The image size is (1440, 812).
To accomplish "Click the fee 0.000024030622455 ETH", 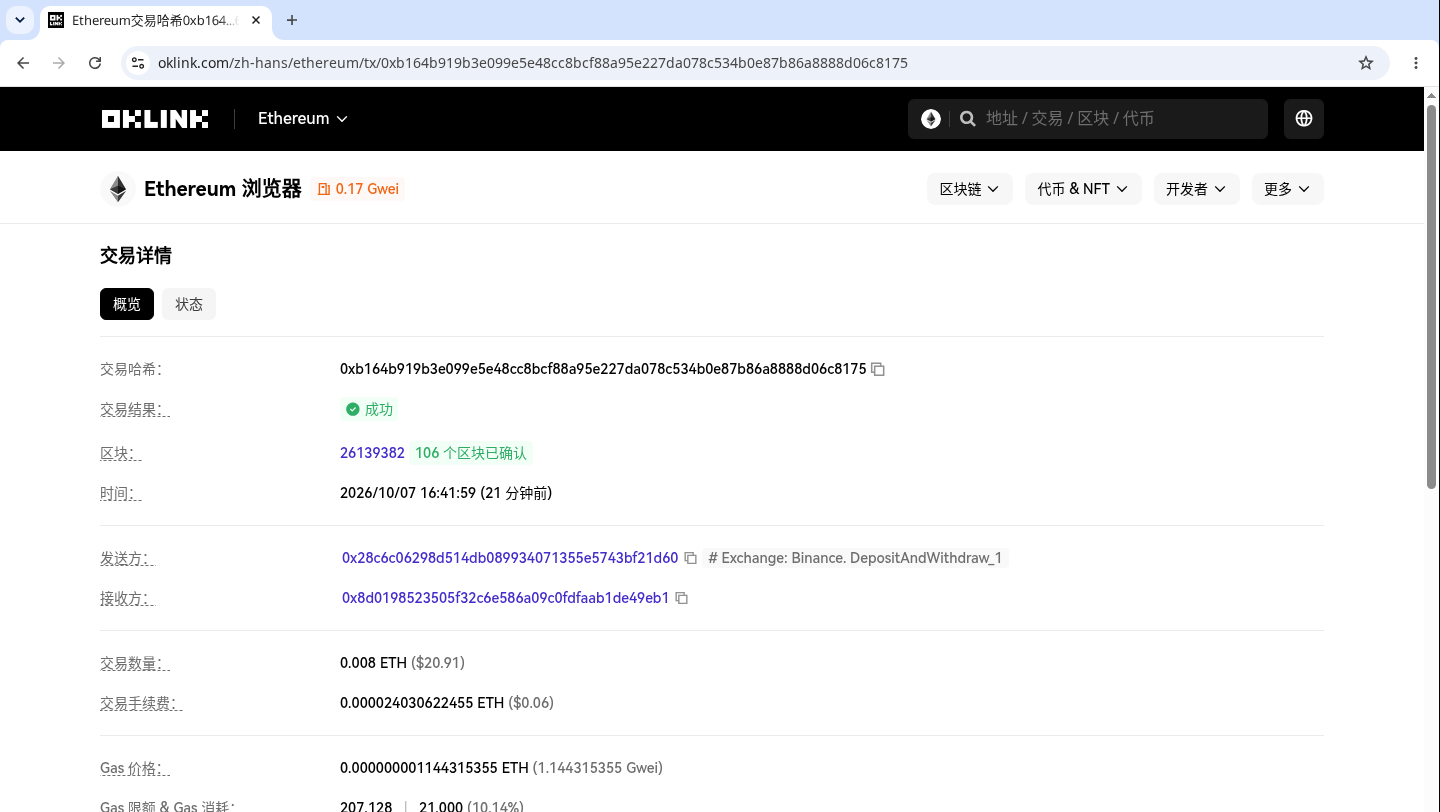I will pyautogui.click(x=422, y=703).
